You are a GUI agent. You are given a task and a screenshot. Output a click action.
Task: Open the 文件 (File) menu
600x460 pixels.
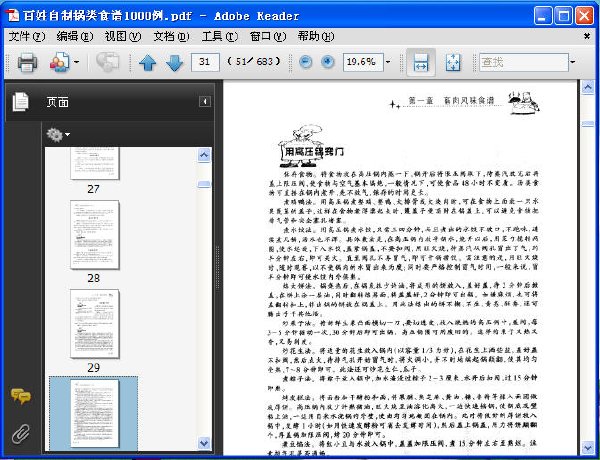tap(26, 36)
